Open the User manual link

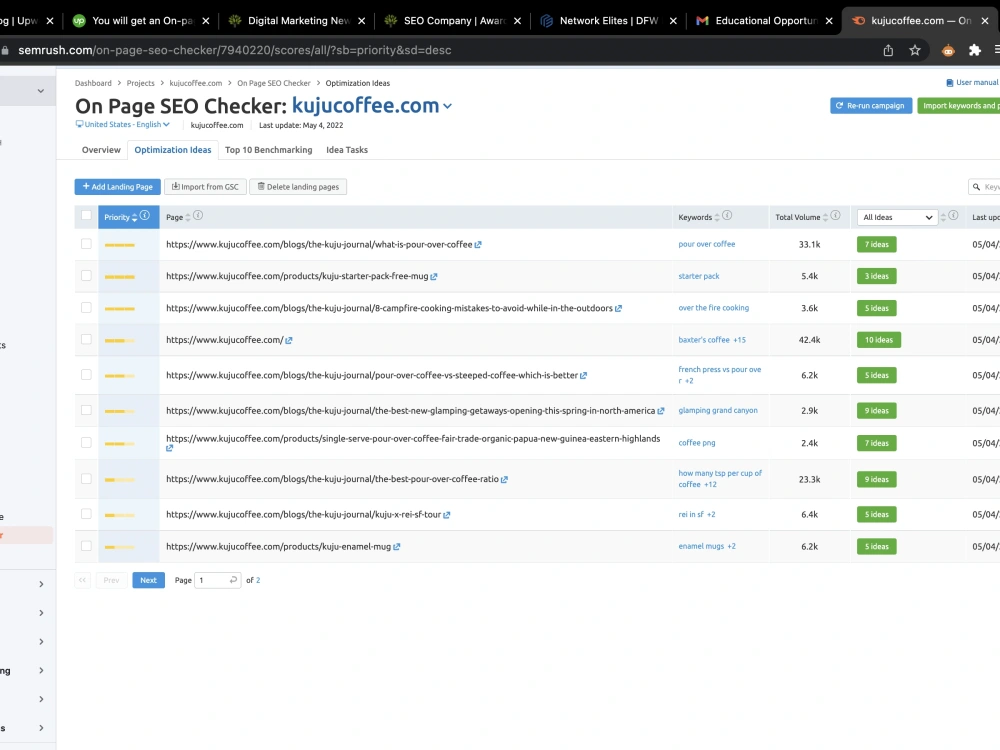pos(972,83)
